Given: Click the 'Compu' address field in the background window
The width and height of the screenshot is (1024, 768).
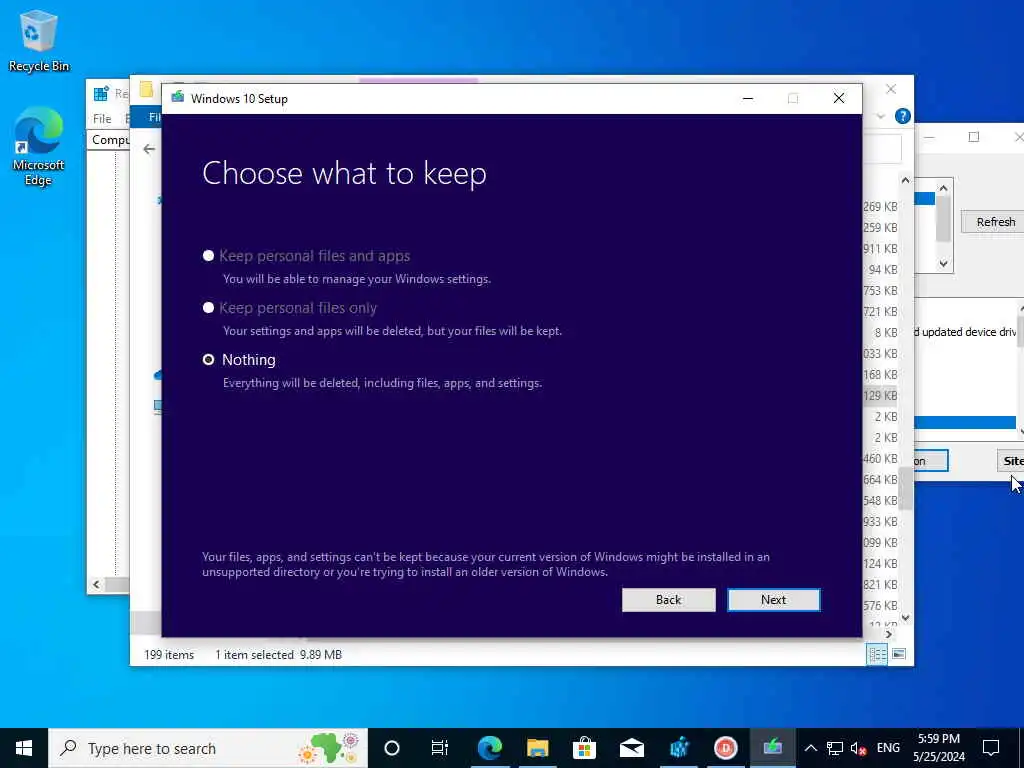Looking at the screenshot, I should click(110, 140).
